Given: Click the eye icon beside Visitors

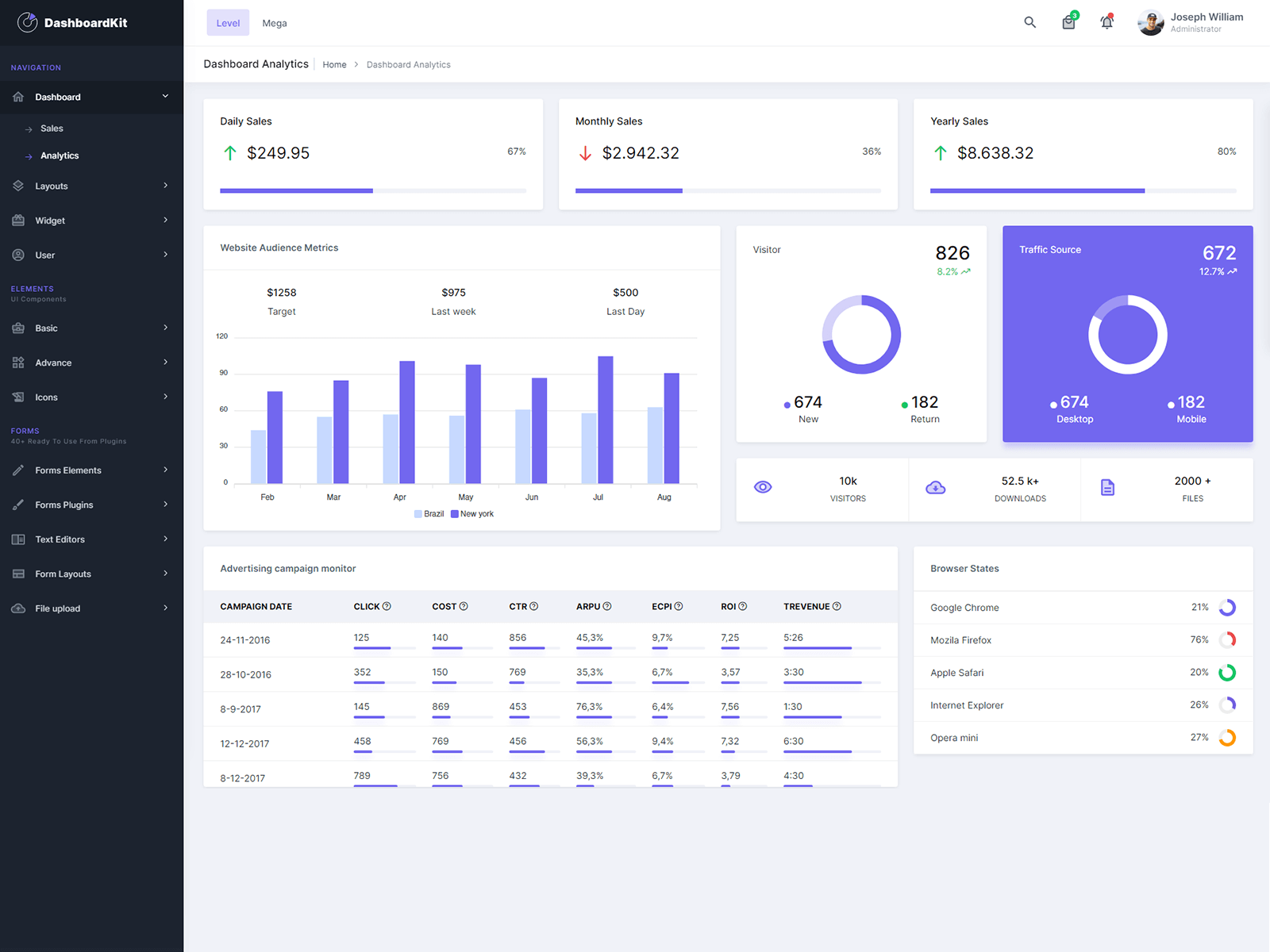Looking at the screenshot, I should pyautogui.click(x=763, y=487).
